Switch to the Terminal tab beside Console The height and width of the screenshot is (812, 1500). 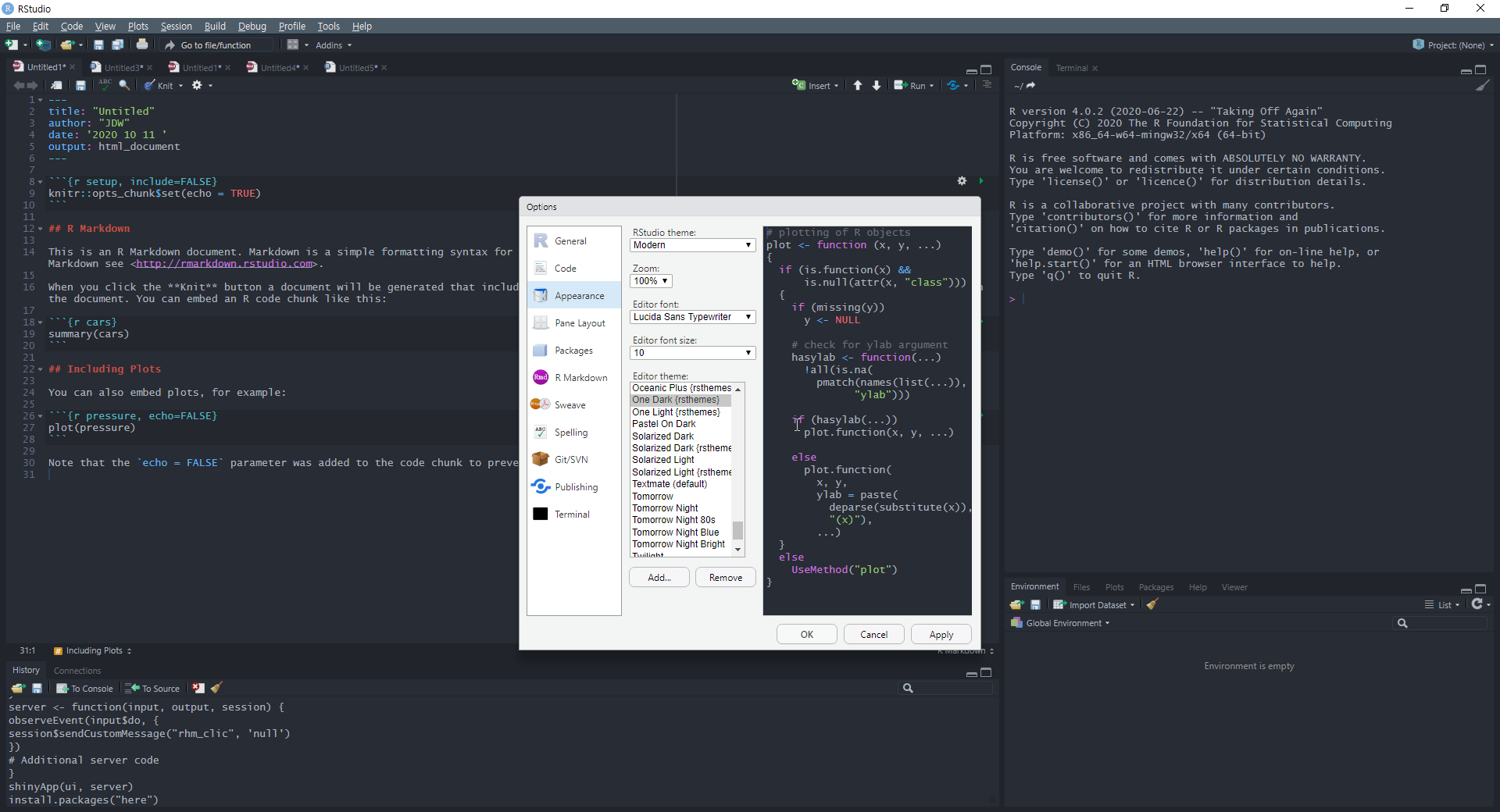(1071, 68)
